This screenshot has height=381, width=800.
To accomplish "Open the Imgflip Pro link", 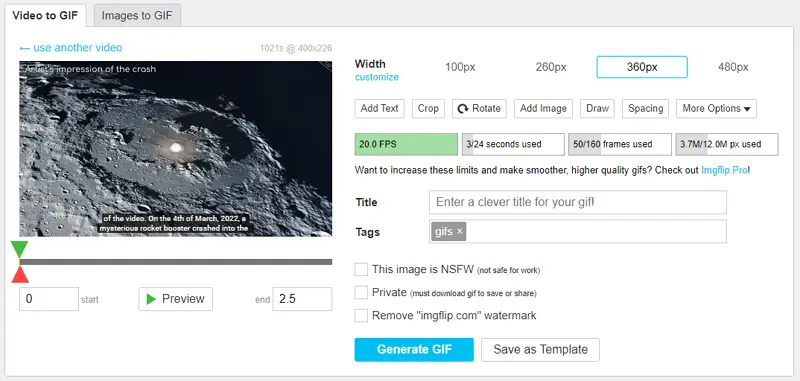I will coord(724,170).
